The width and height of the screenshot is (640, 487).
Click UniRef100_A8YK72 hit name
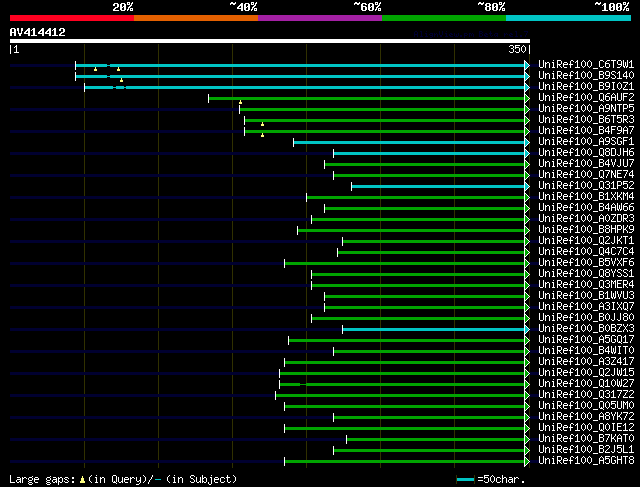tap(586, 417)
